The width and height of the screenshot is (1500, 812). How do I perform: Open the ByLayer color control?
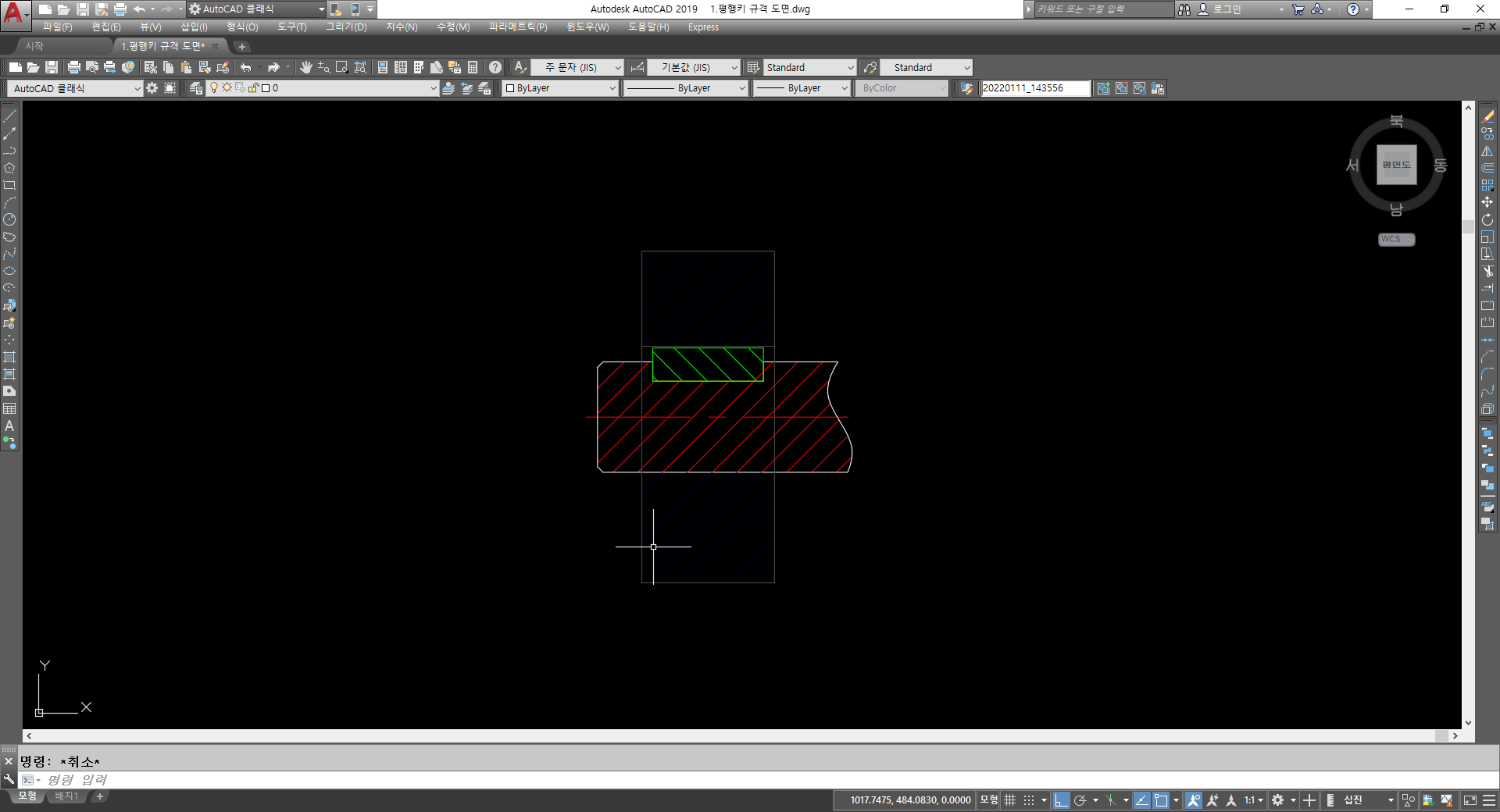point(561,88)
